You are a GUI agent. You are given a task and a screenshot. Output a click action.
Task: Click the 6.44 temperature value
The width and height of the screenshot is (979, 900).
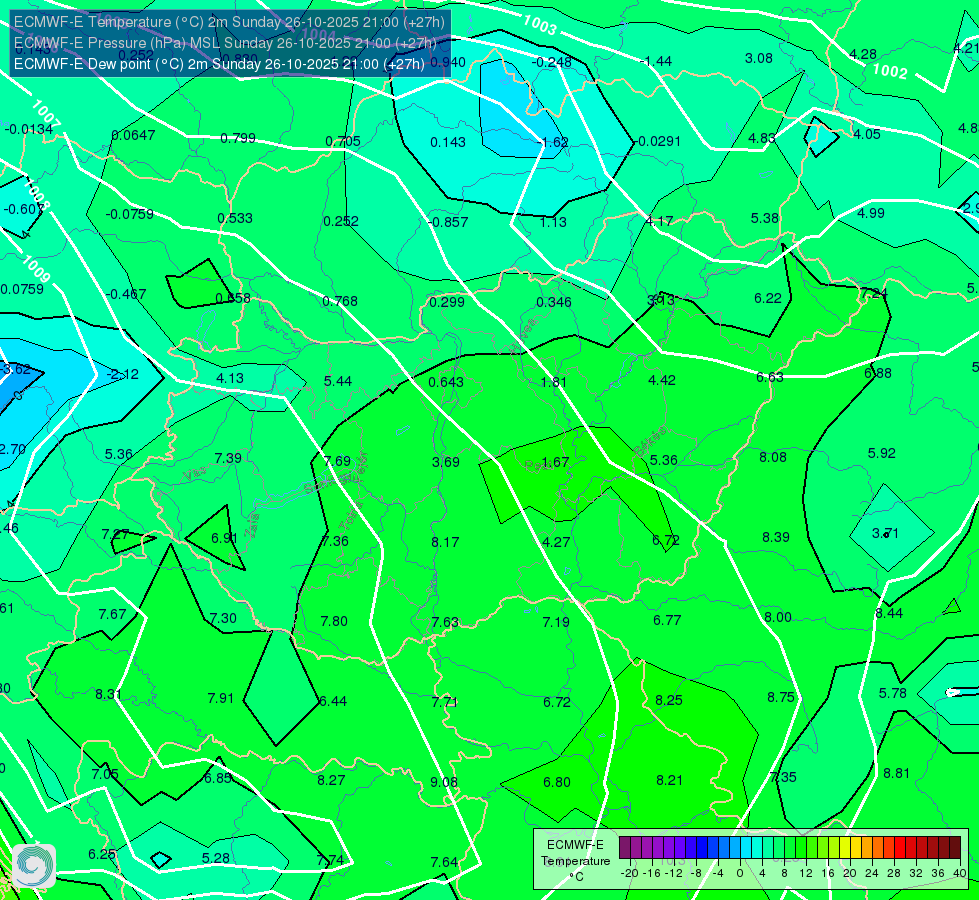(x=333, y=701)
